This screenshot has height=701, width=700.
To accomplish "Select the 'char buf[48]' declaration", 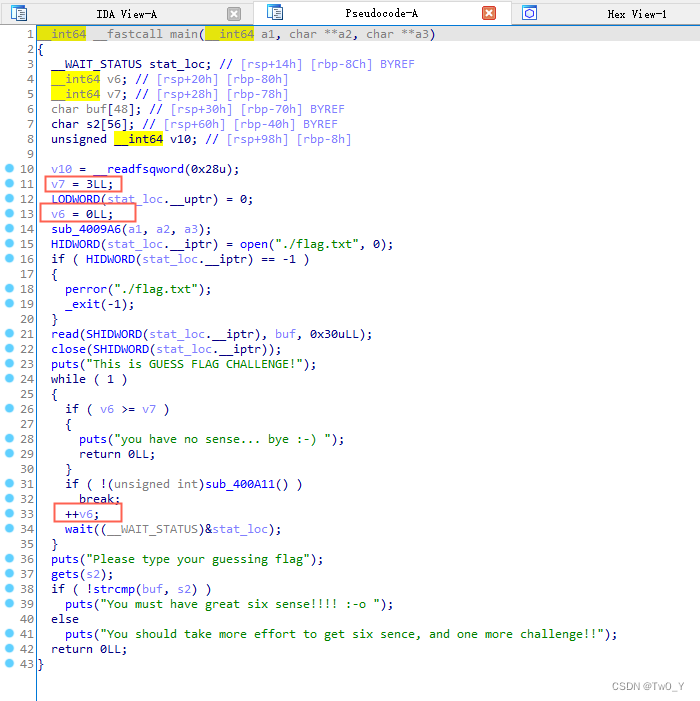I will coord(96,110).
